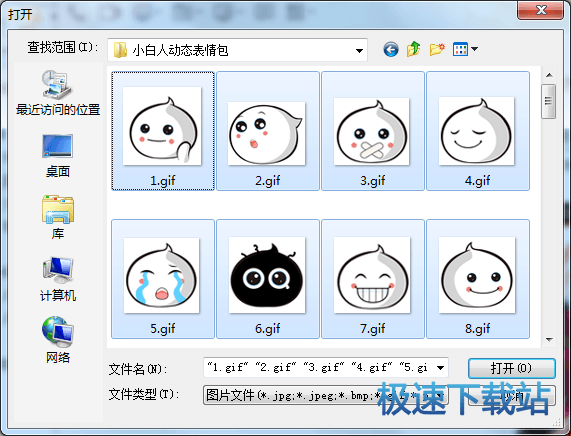The height and width of the screenshot is (436, 571).
Task: Select the 8.gif smiling thumbnail
Action: 477,275
